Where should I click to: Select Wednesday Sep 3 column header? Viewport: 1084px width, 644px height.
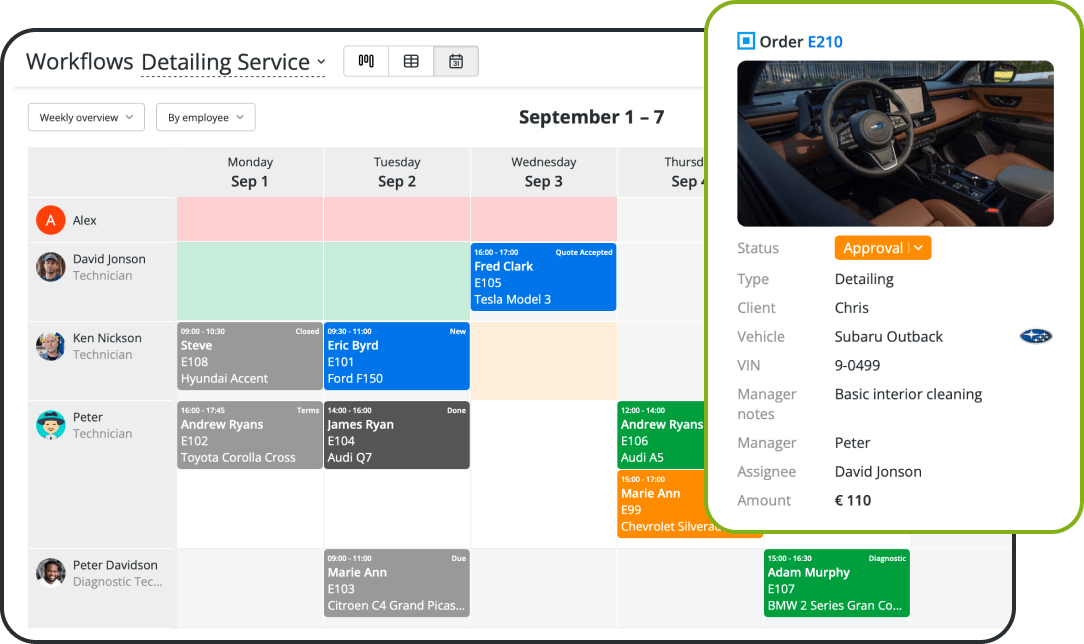pyautogui.click(x=543, y=172)
